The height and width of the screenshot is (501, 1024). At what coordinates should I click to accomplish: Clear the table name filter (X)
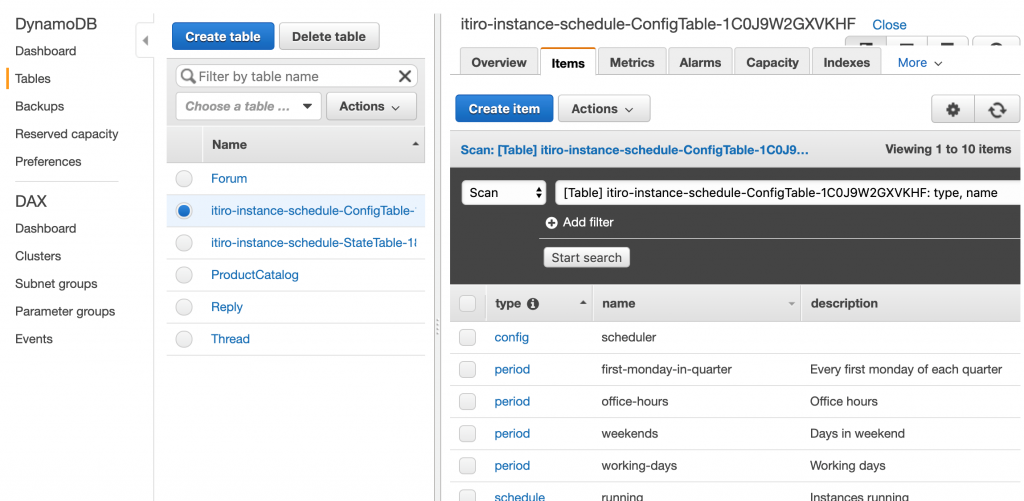pos(405,76)
